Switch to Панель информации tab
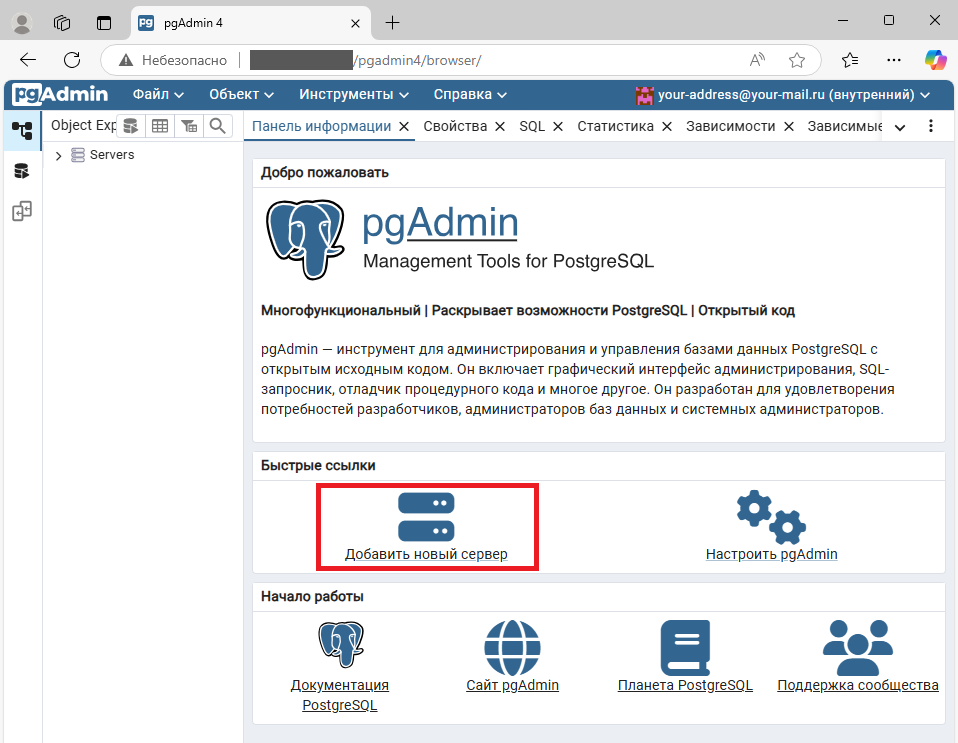This screenshot has width=958, height=743. (321, 126)
